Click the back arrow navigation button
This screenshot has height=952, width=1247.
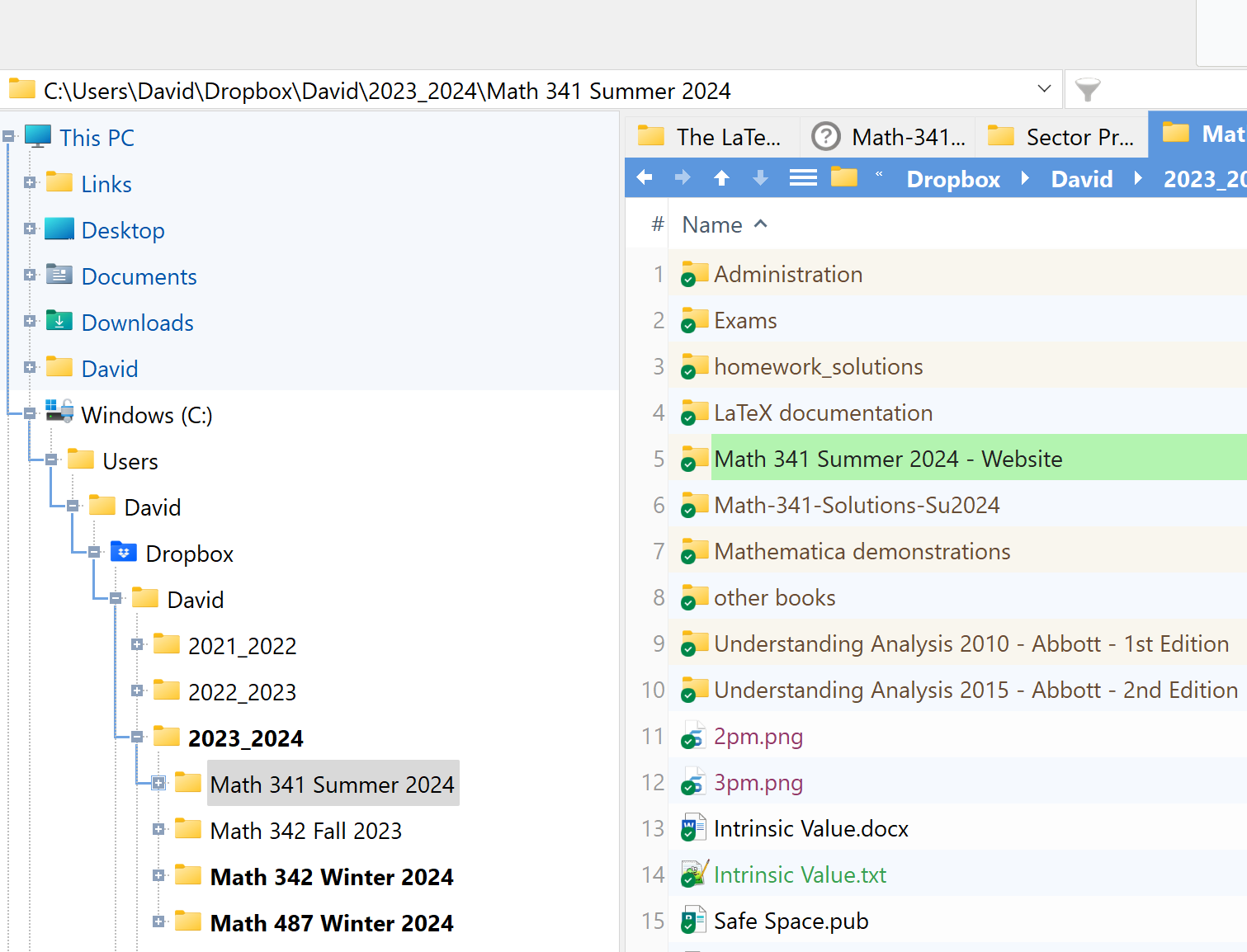tap(645, 178)
